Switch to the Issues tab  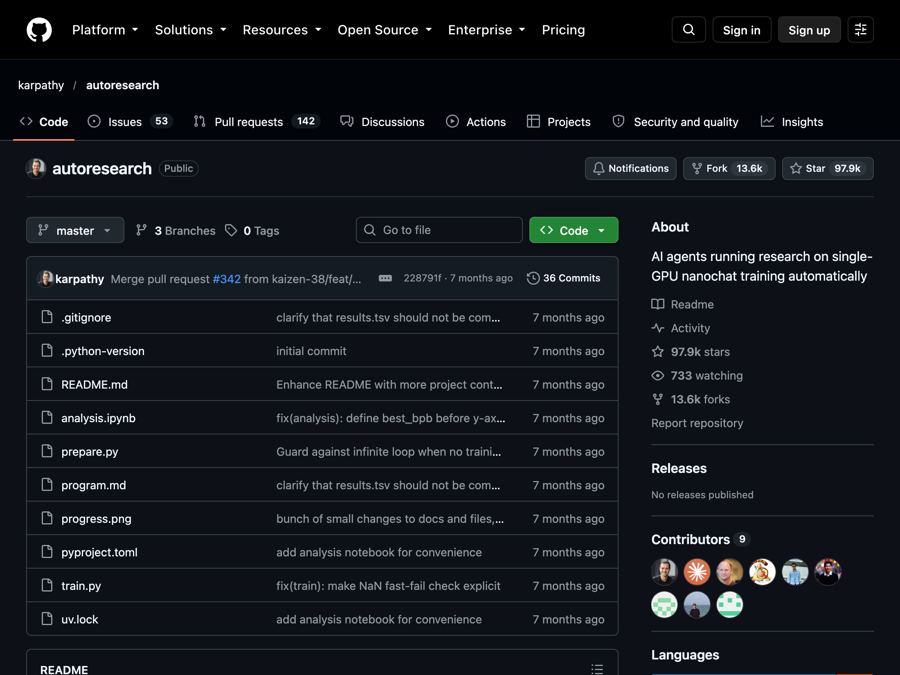pos(130,122)
